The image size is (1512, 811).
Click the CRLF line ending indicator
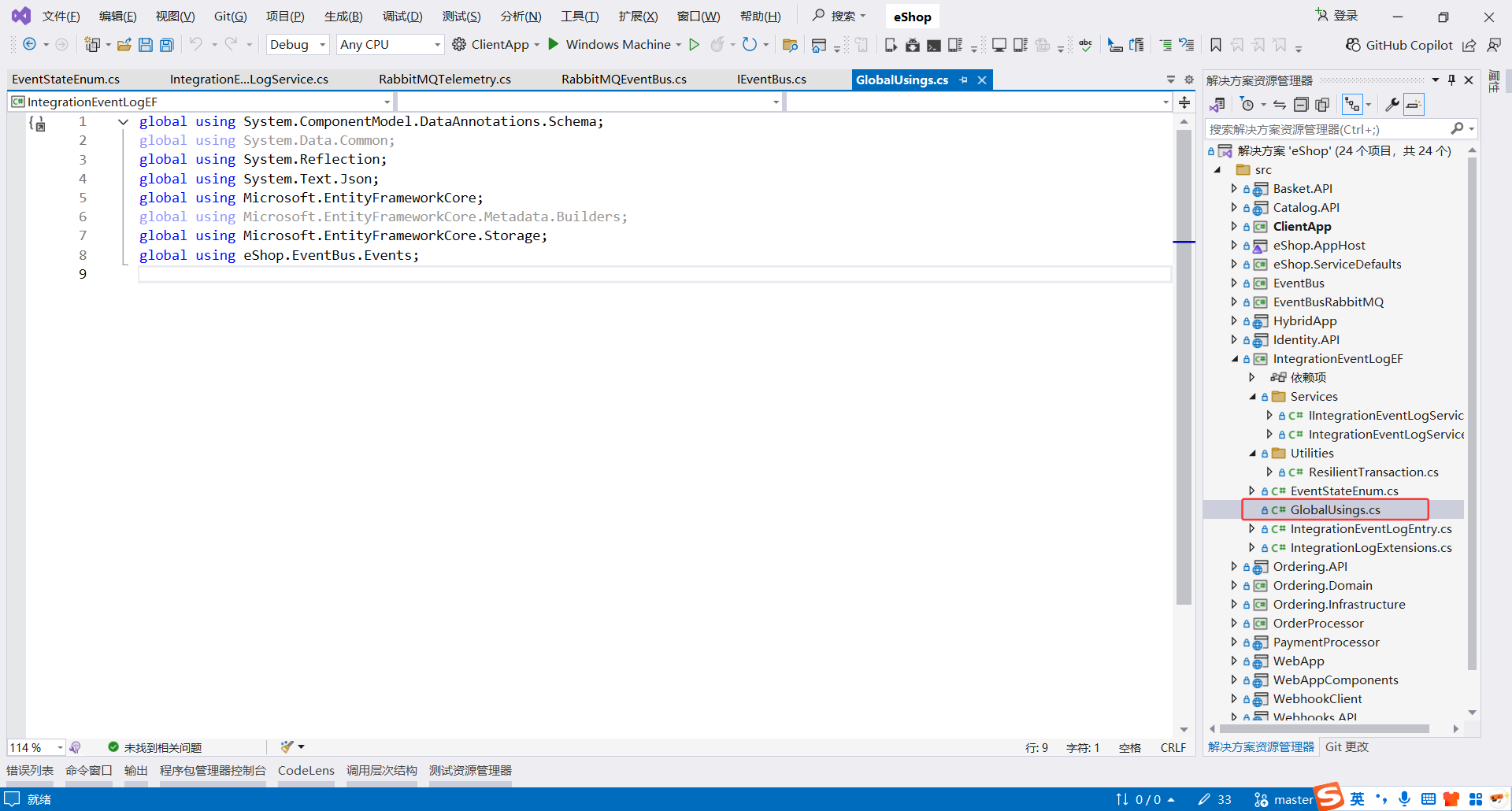(1173, 747)
